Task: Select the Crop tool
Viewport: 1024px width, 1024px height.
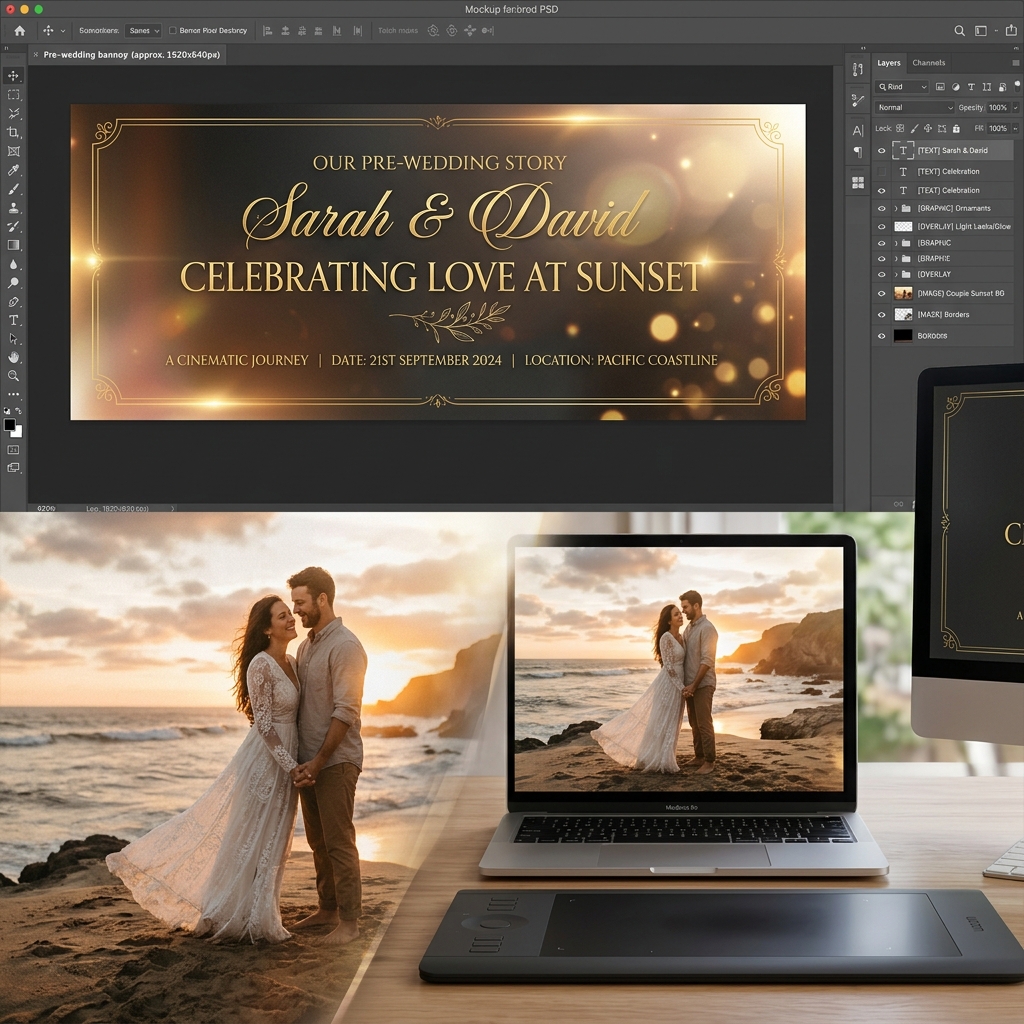Action: point(13,133)
